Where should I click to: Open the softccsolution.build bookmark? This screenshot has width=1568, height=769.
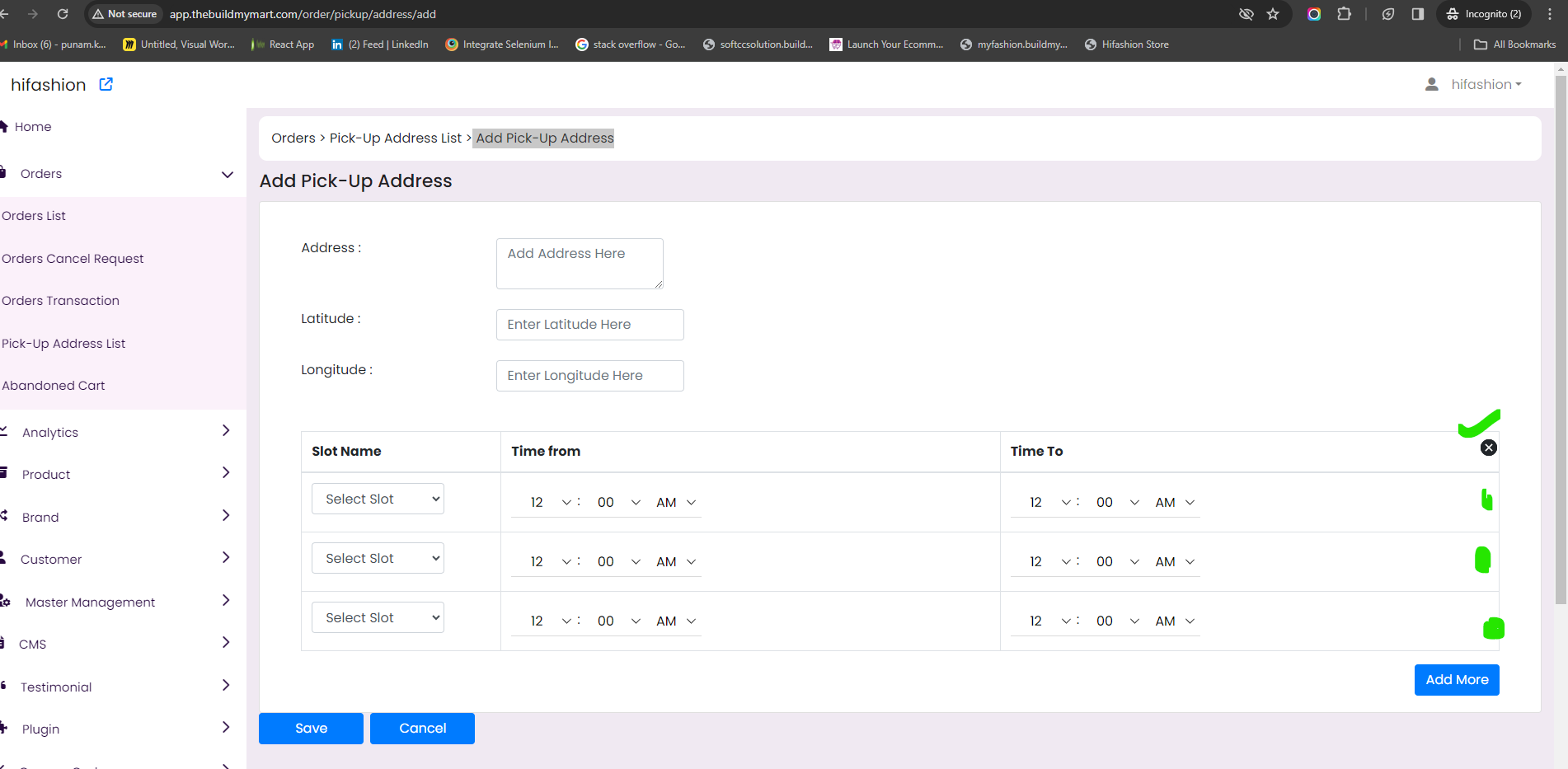pos(758,45)
